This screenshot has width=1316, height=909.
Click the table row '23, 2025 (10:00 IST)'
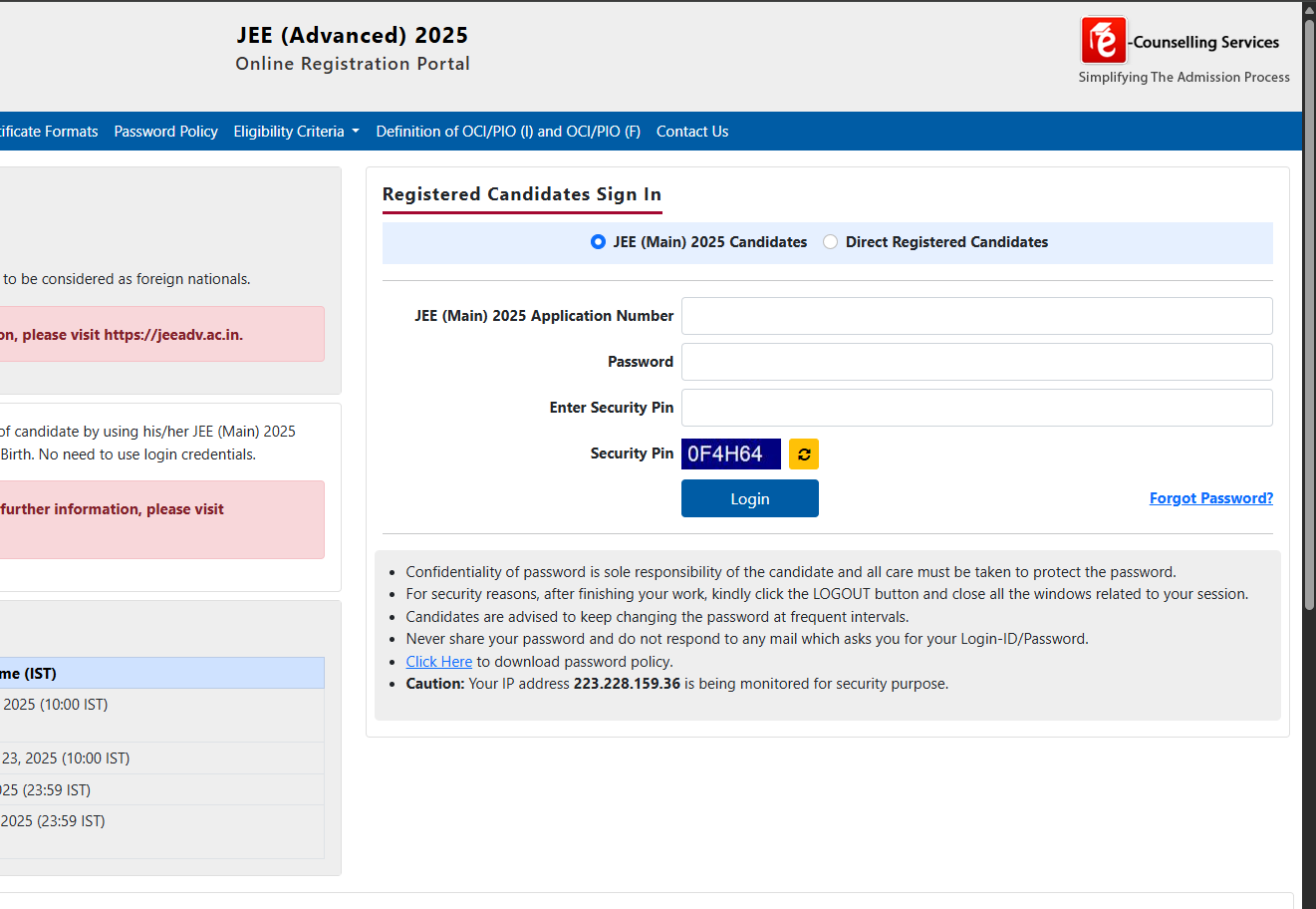pyautogui.click(x=161, y=758)
